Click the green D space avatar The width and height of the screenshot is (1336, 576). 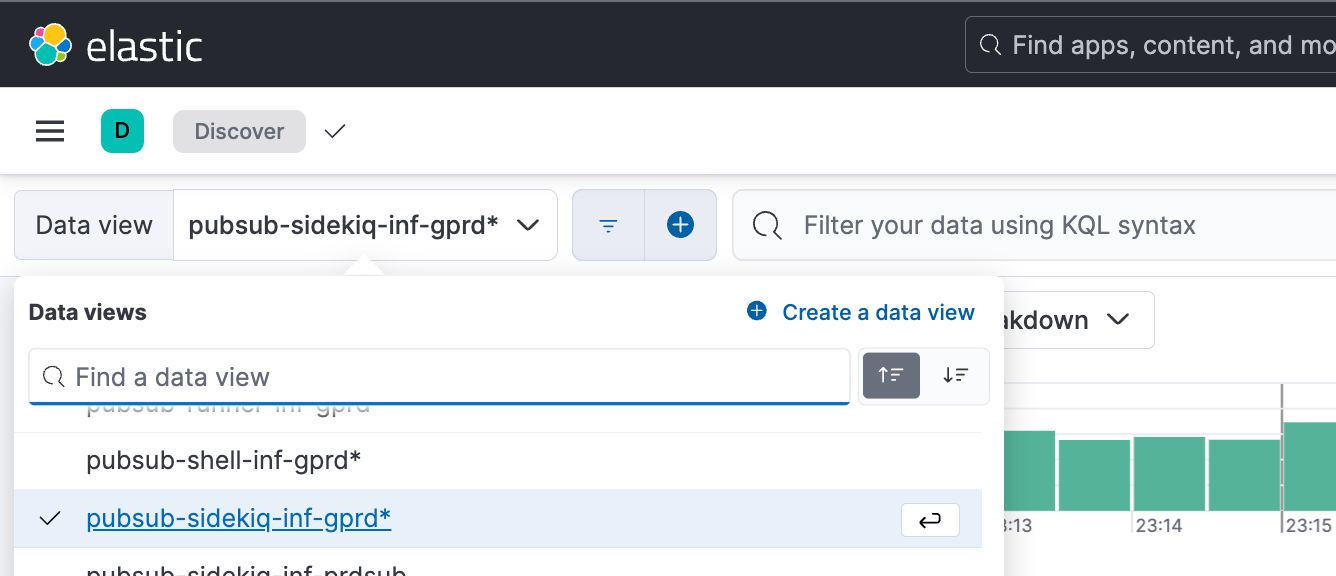122,131
